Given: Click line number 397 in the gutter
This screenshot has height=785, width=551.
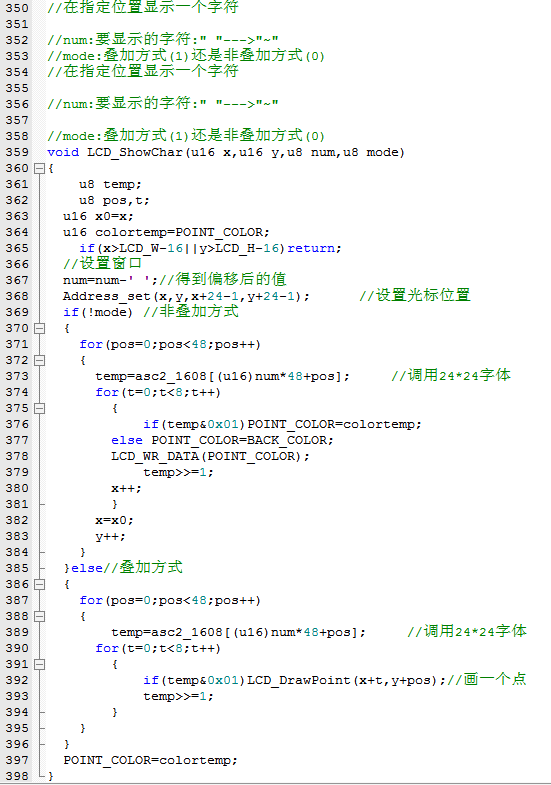Looking at the screenshot, I should [x=17, y=760].
